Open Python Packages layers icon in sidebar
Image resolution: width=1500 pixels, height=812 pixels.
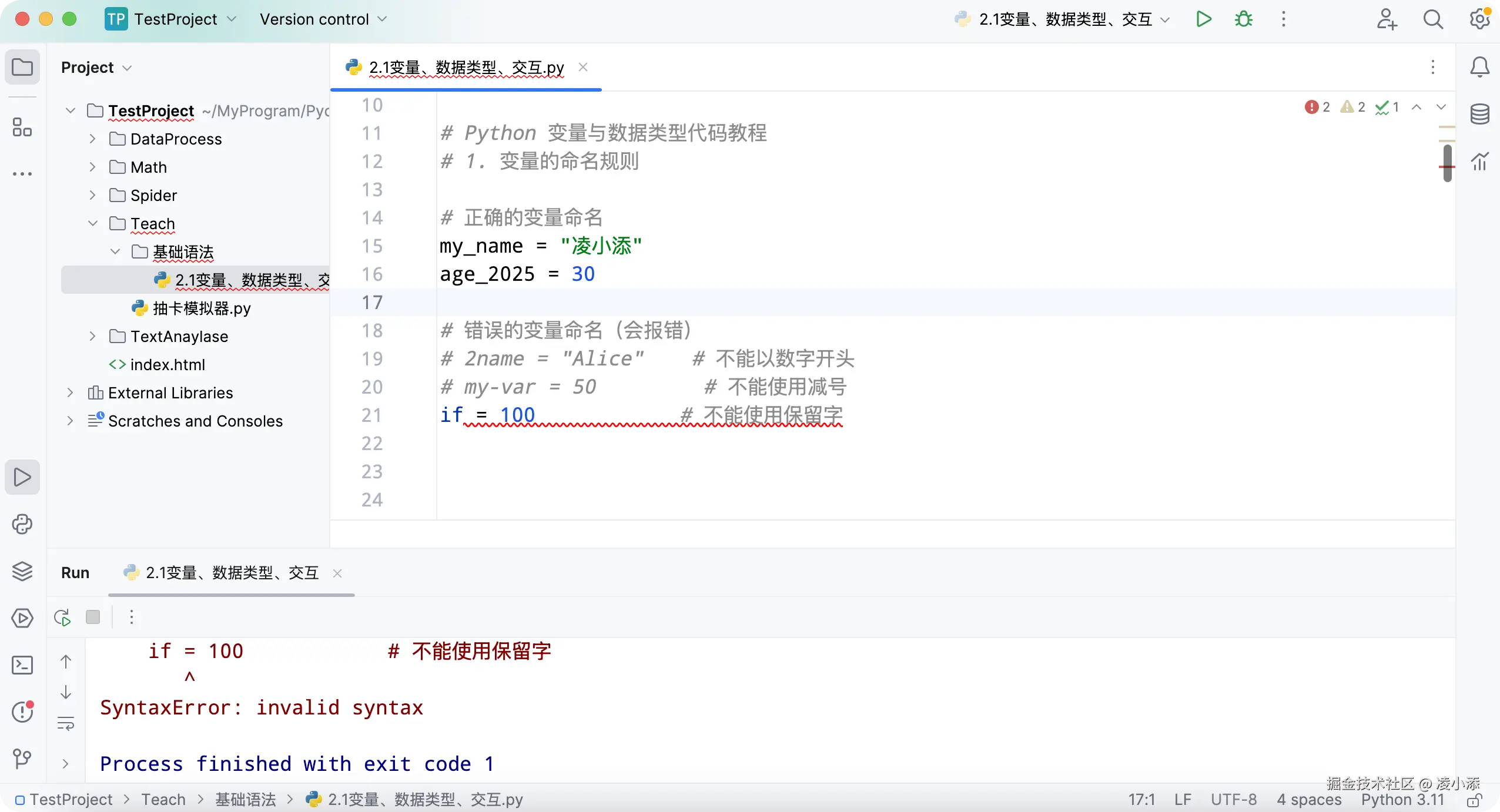pyautogui.click(x=22, y=571)
